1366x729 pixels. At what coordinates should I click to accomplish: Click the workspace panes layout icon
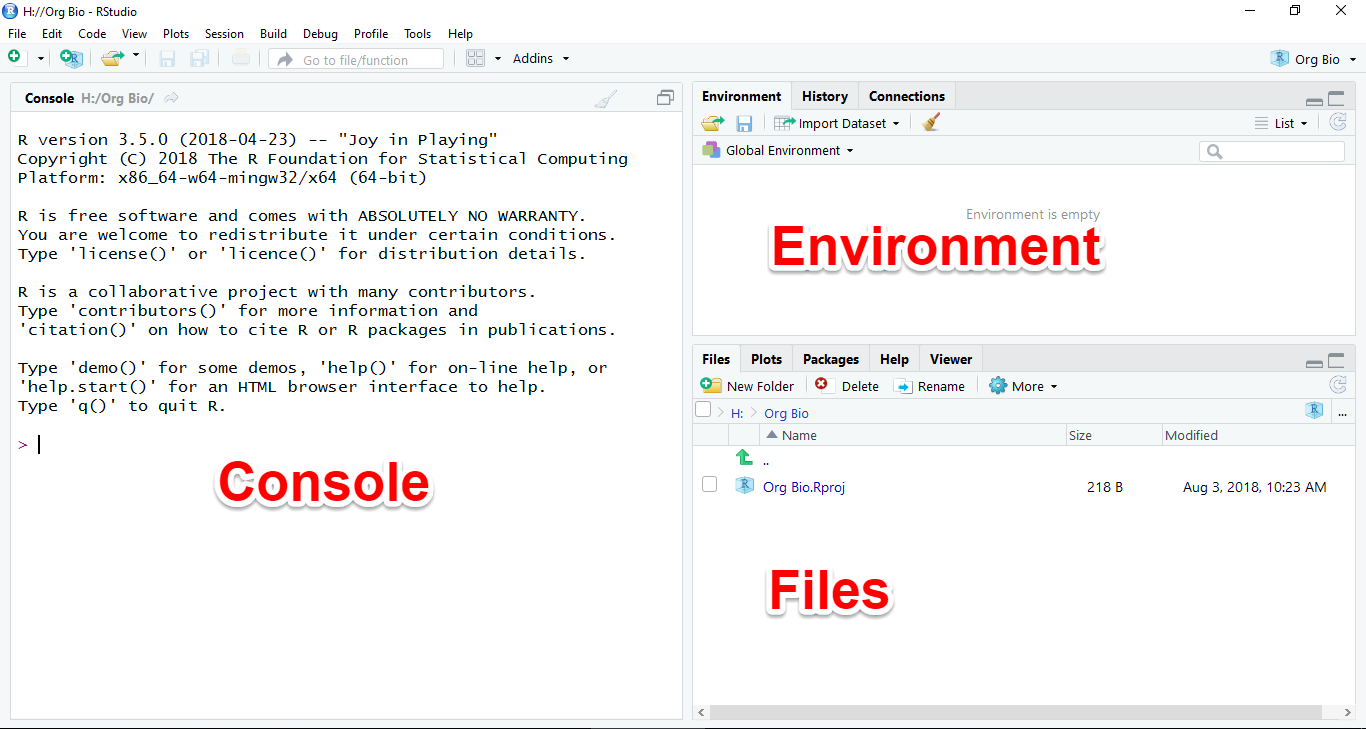[476, 59]
